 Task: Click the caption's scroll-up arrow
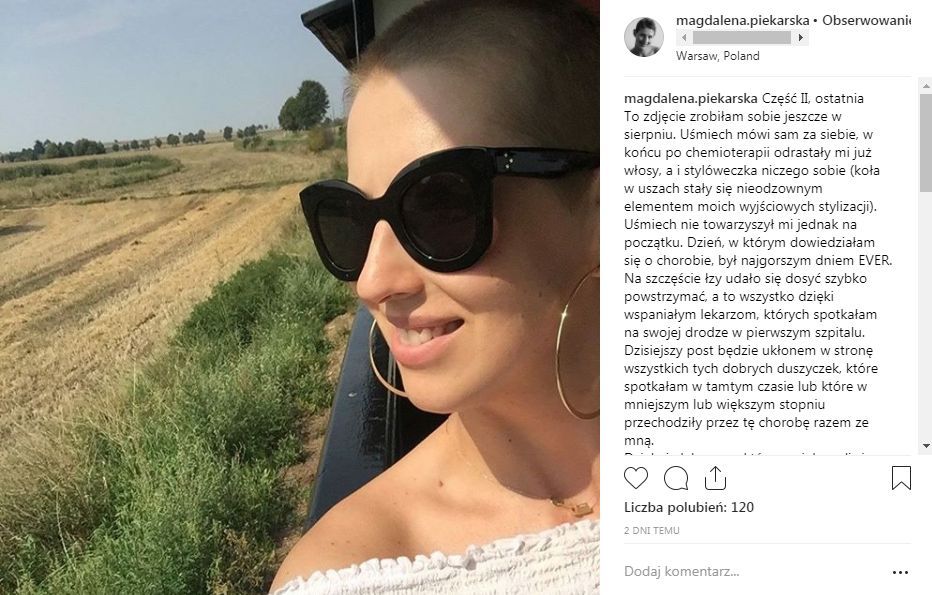pyautogui.click(x=925, y=87)
